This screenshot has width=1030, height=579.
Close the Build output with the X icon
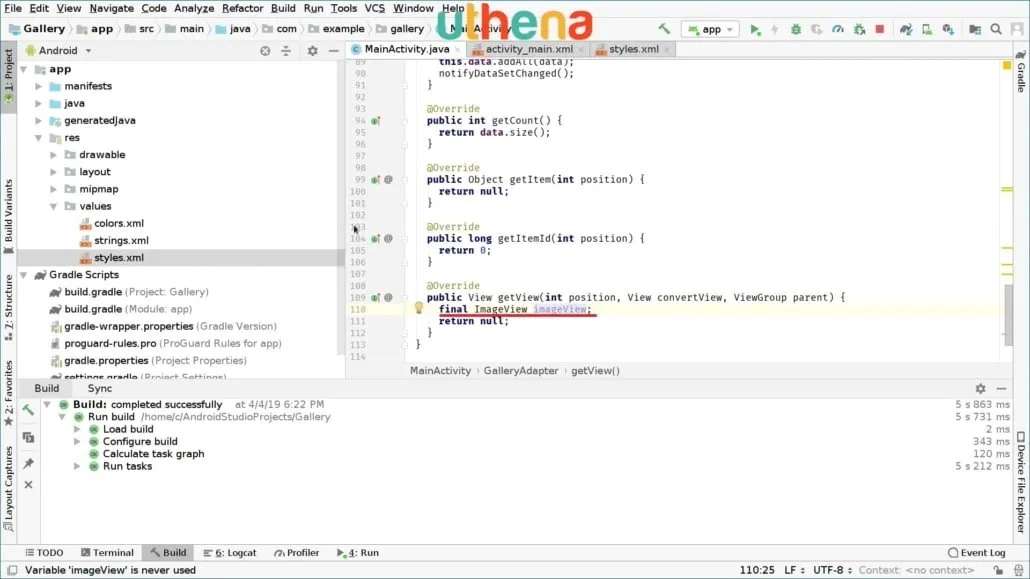tap(28, 484)
